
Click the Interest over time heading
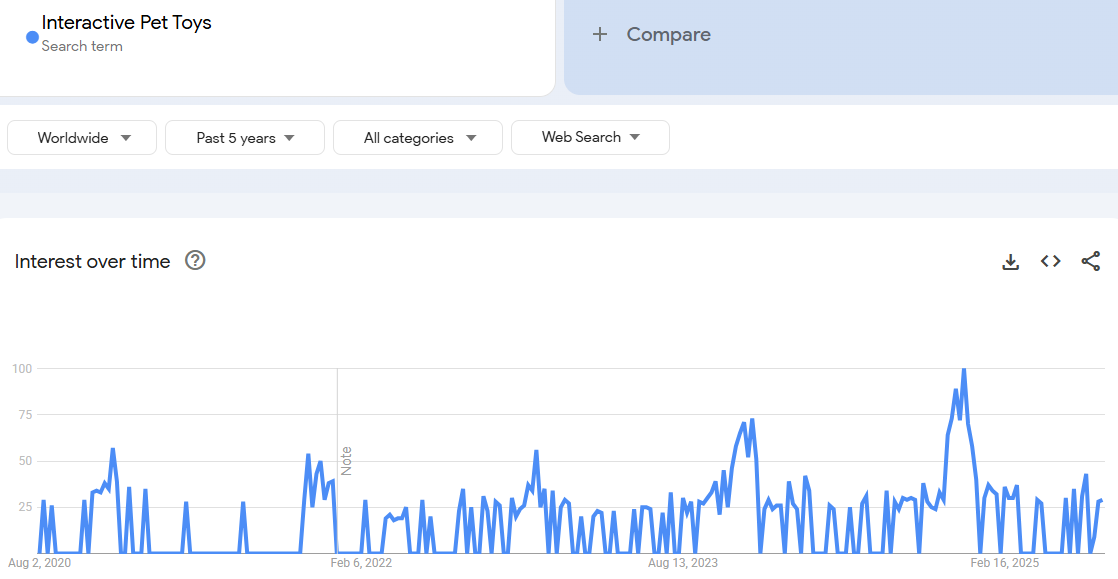[x=93, y=261]
